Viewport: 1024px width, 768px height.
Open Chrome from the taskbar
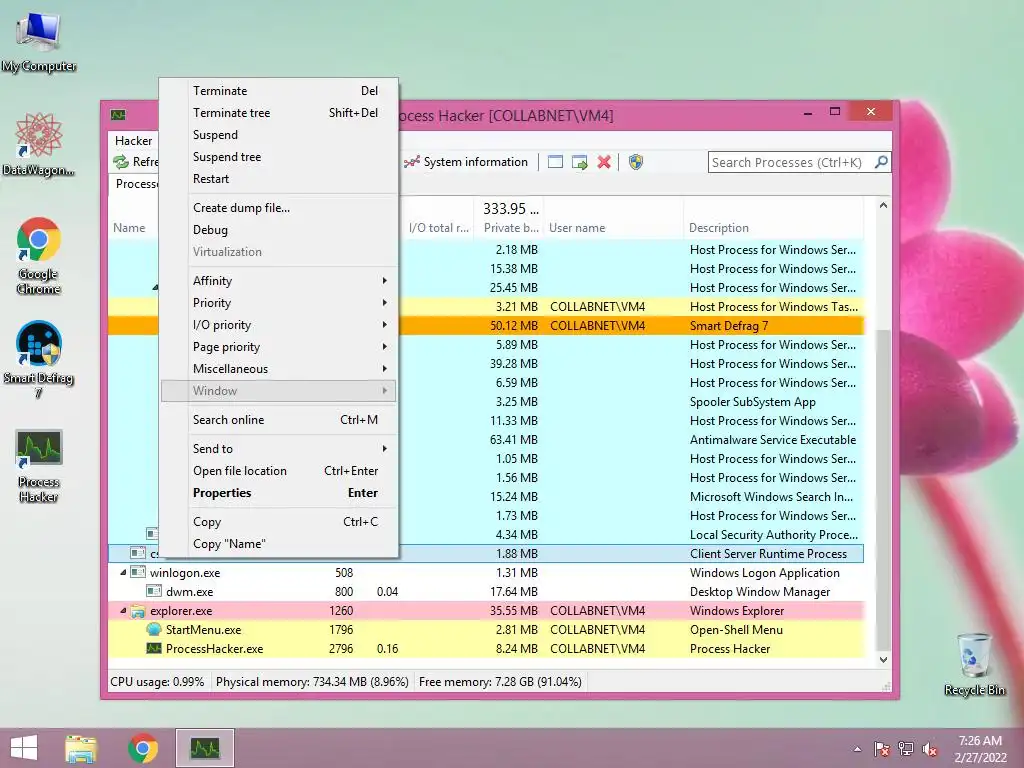[x=143, y=748]
